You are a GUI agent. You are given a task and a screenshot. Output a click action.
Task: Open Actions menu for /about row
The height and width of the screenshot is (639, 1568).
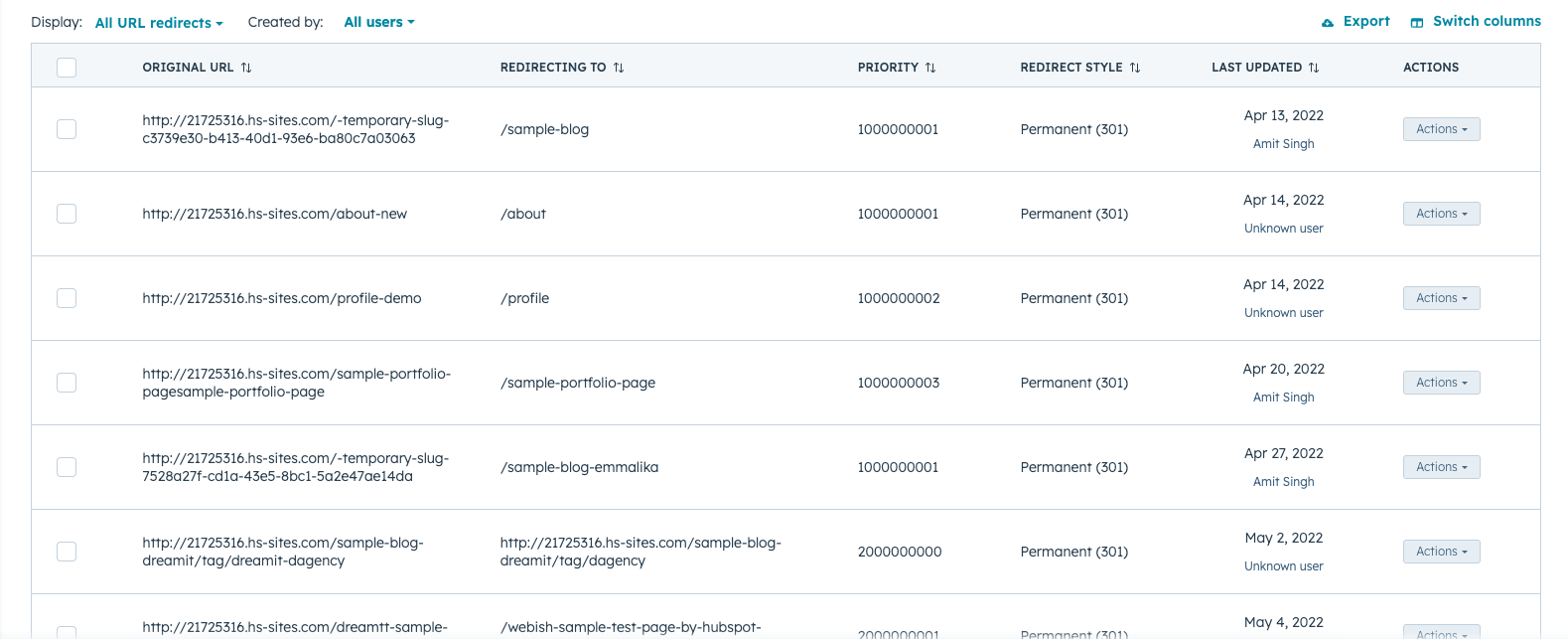click(x=1441, y=214)
